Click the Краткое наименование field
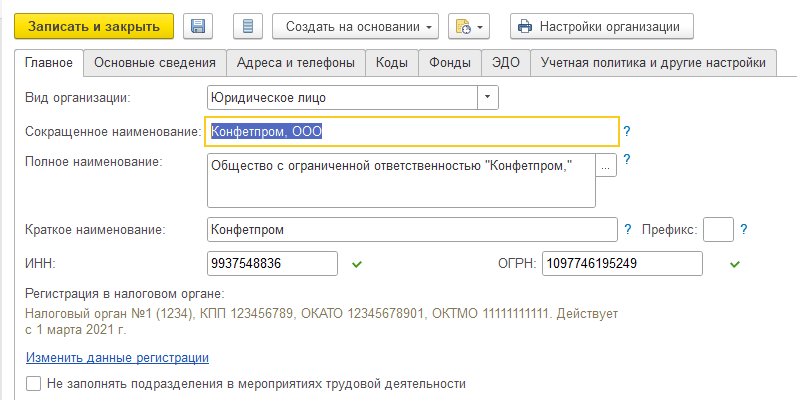 [x=412, y=230]
